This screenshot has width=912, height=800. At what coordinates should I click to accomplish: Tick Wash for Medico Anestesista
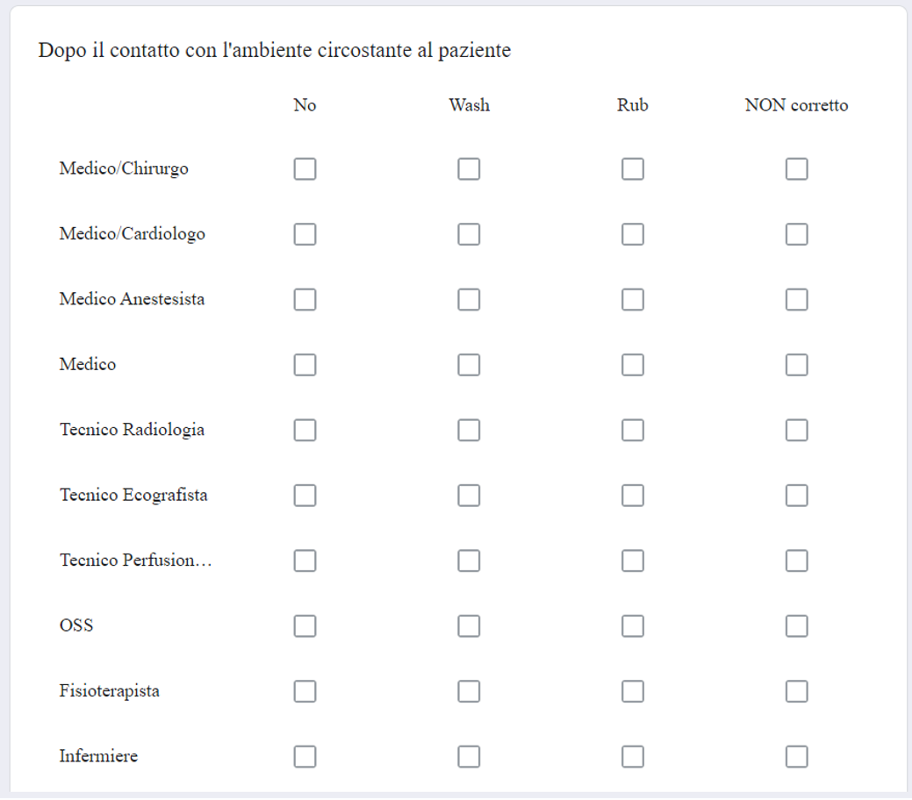click(469, 300)
